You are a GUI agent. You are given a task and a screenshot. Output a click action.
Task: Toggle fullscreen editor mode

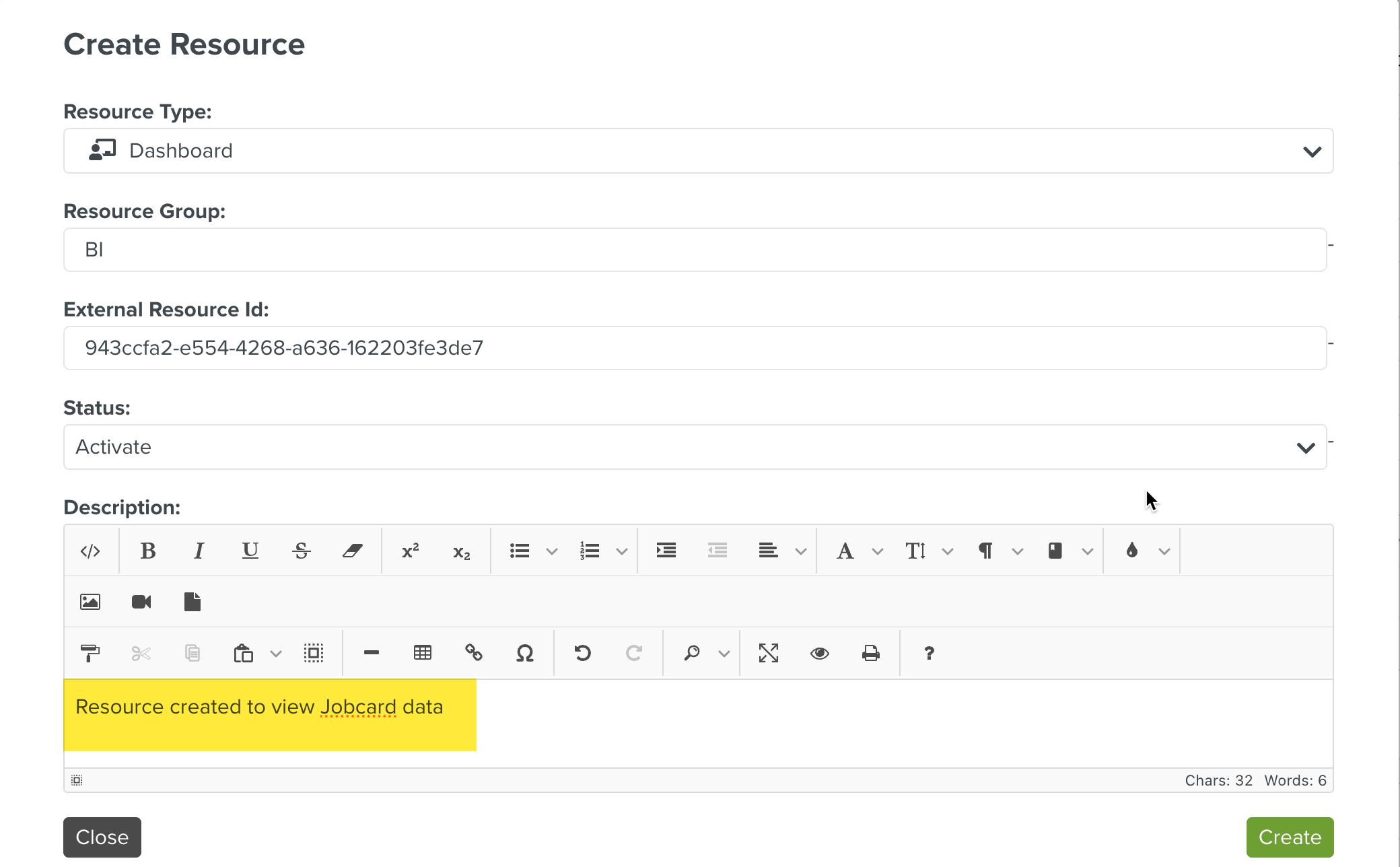768,653
